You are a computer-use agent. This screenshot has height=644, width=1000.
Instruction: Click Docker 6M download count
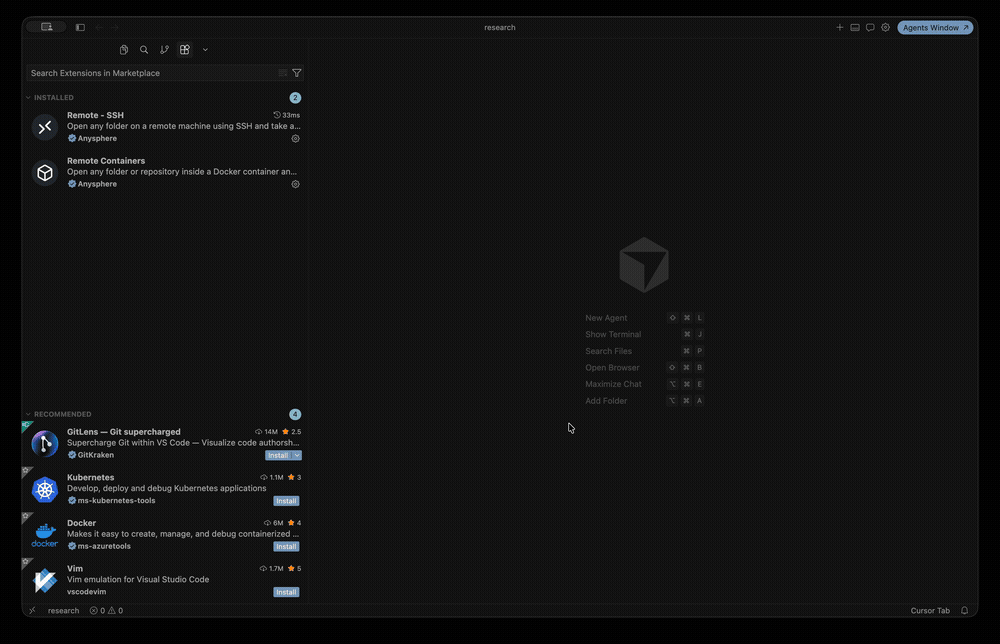(x=274, y=523)
